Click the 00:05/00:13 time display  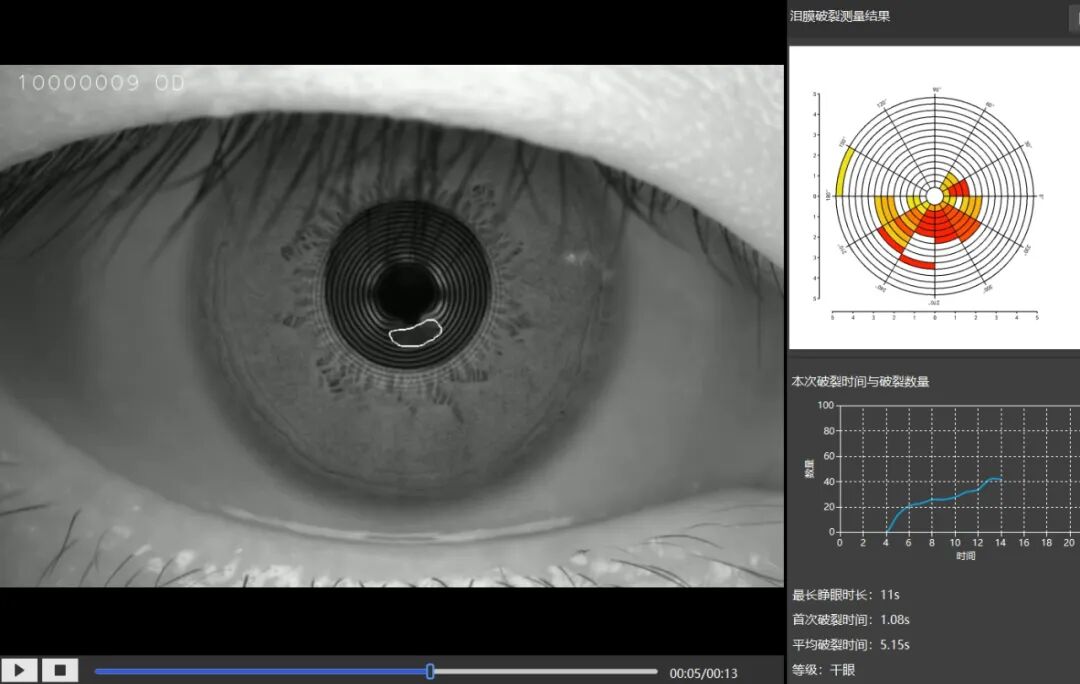703,673
